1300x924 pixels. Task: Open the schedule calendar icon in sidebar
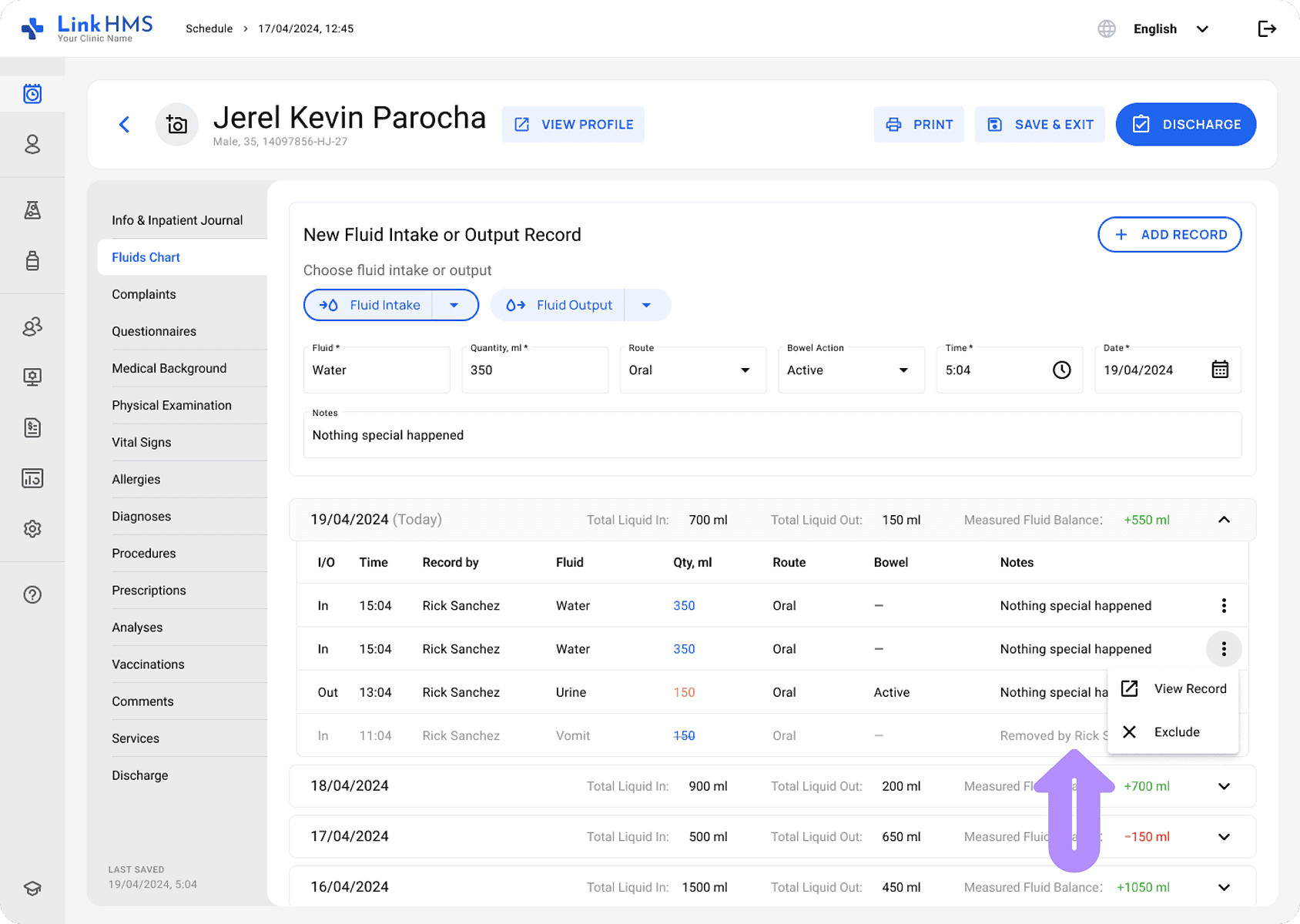[x=32, y=94]
